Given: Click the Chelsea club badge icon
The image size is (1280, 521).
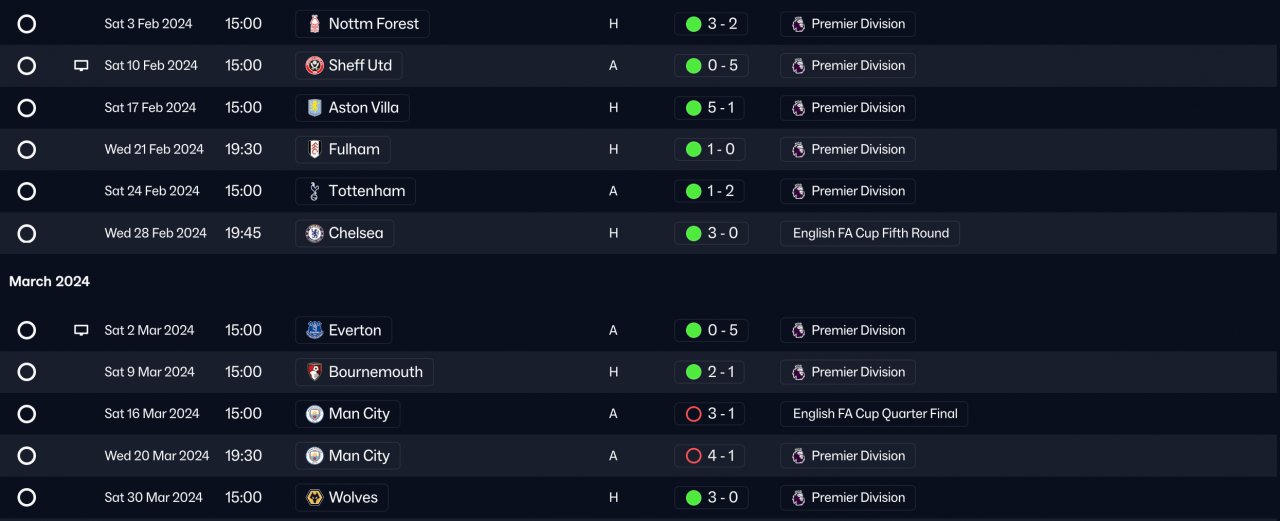Looking at the screenshot, I should point(315,233).
